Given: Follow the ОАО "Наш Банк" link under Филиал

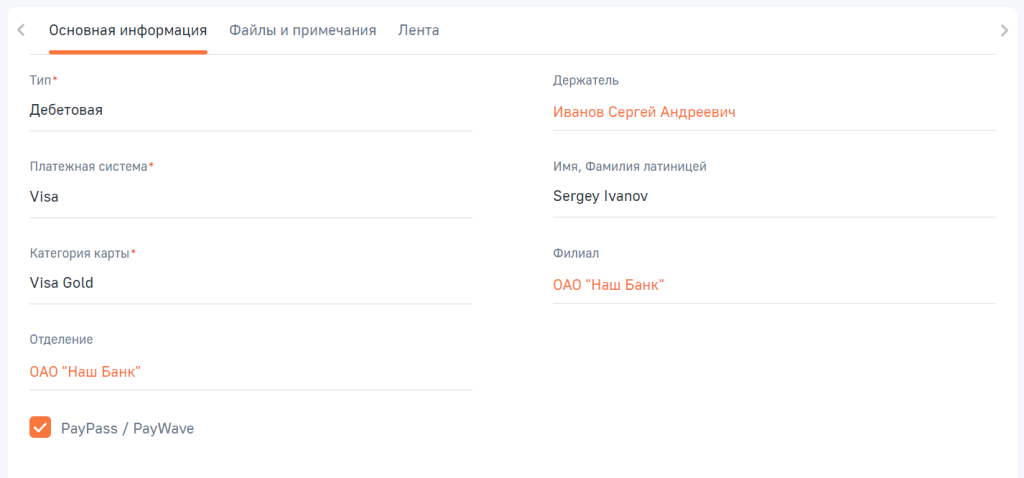Looking at the screenshot, I should 608,285.
